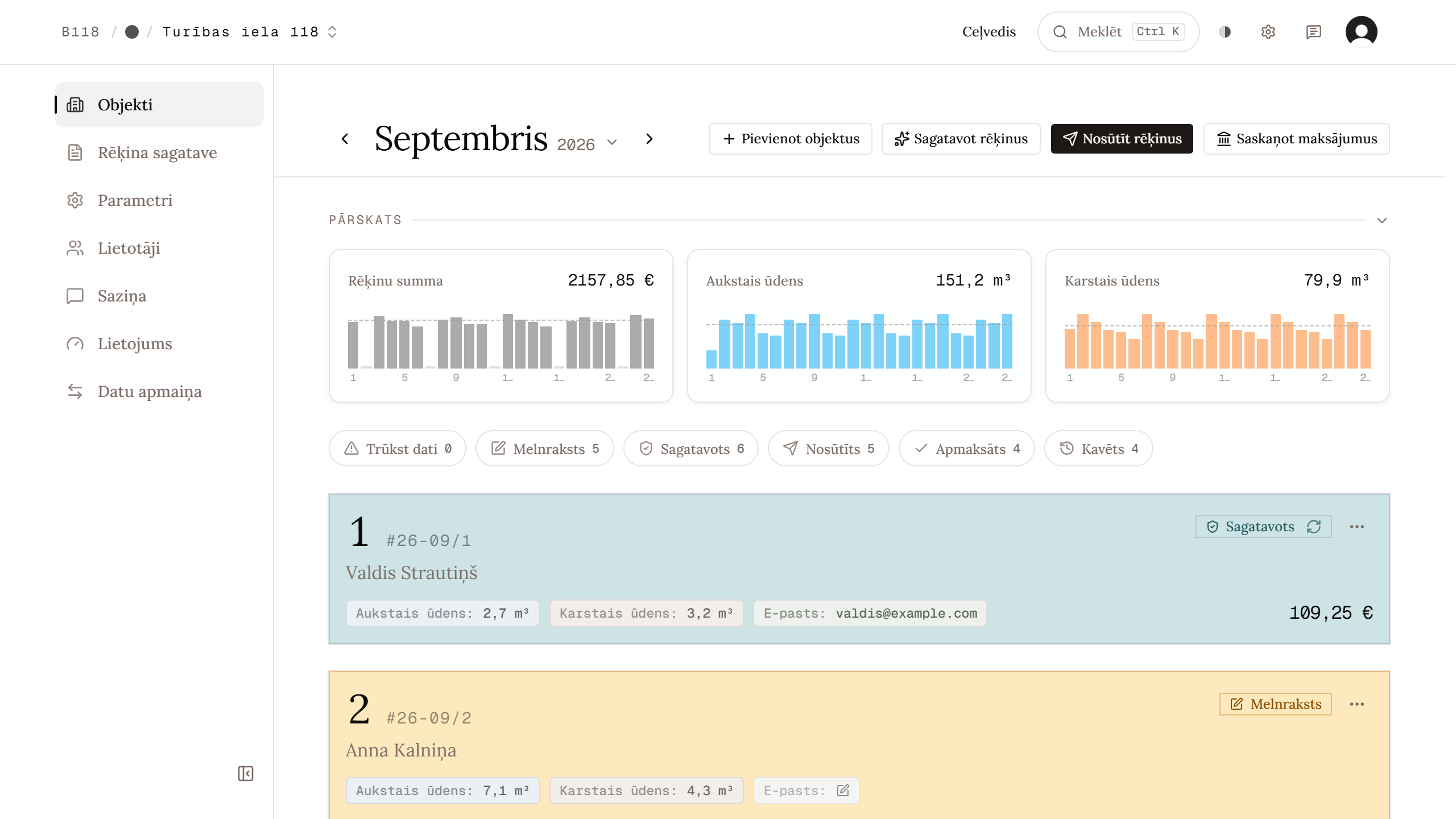Edit the empty E-pasts field icon

pyautogui.click(x=843, y=791)
